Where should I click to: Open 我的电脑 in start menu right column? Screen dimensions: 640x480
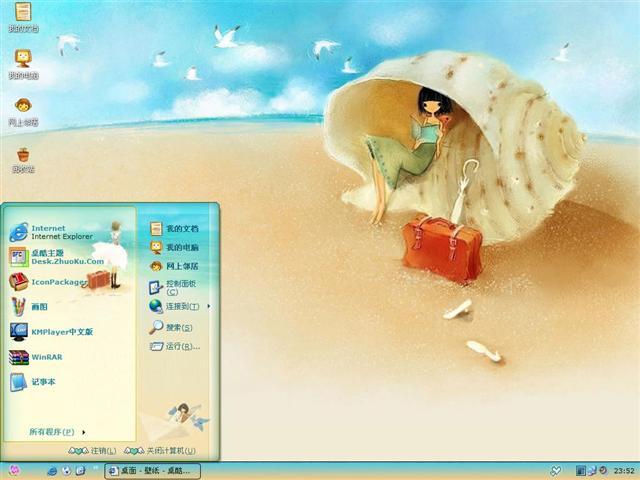[x=174, y=247]
